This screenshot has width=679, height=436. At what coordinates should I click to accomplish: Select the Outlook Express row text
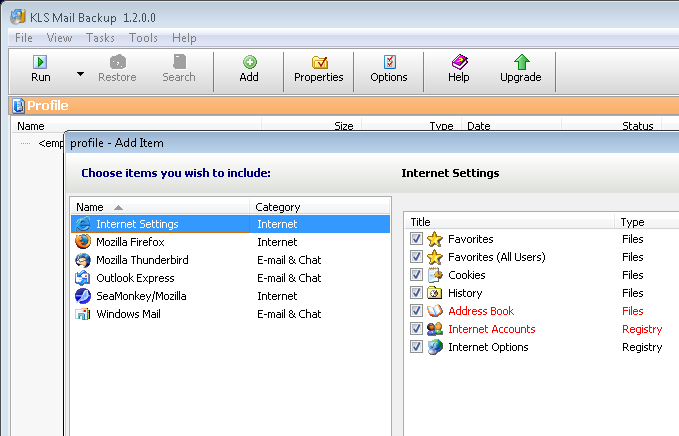coord(135,278)
